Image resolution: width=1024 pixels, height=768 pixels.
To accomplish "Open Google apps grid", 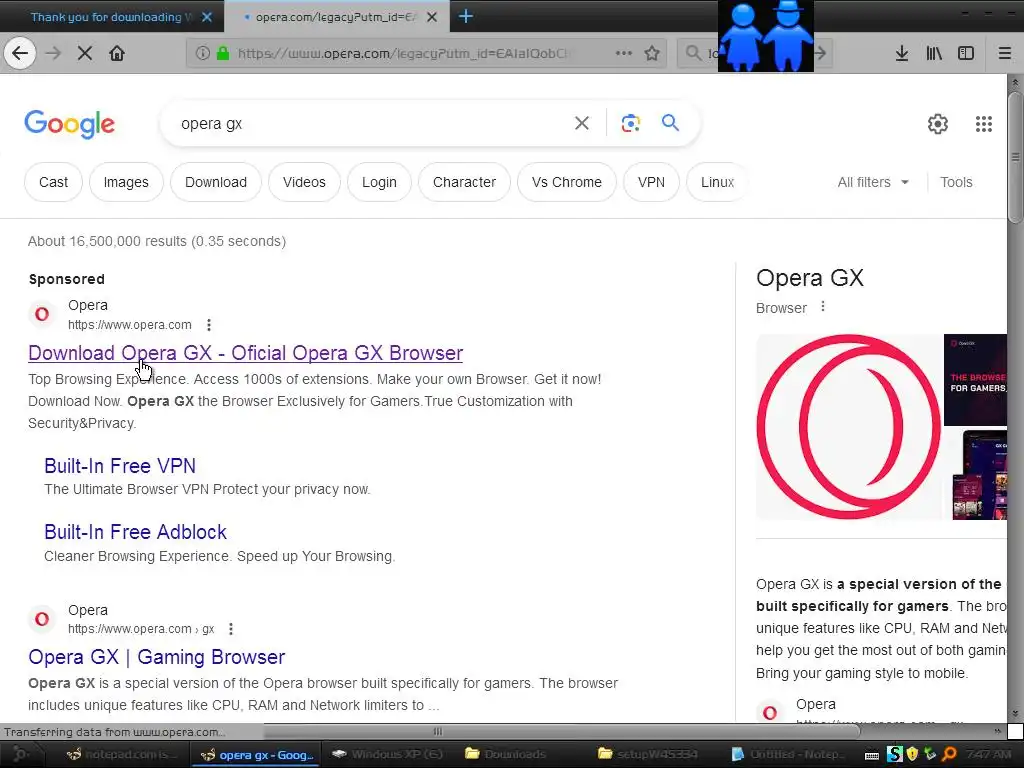I will 984,123.
